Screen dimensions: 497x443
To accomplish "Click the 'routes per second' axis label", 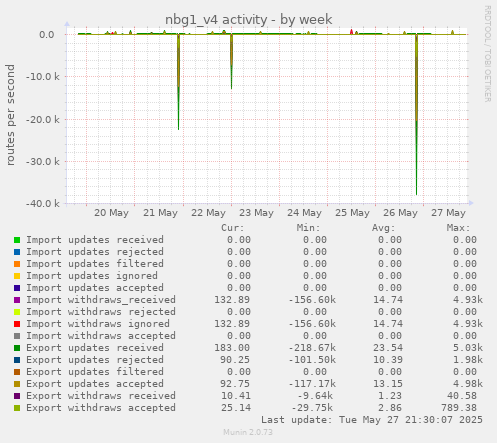I will tap(10, 115).
